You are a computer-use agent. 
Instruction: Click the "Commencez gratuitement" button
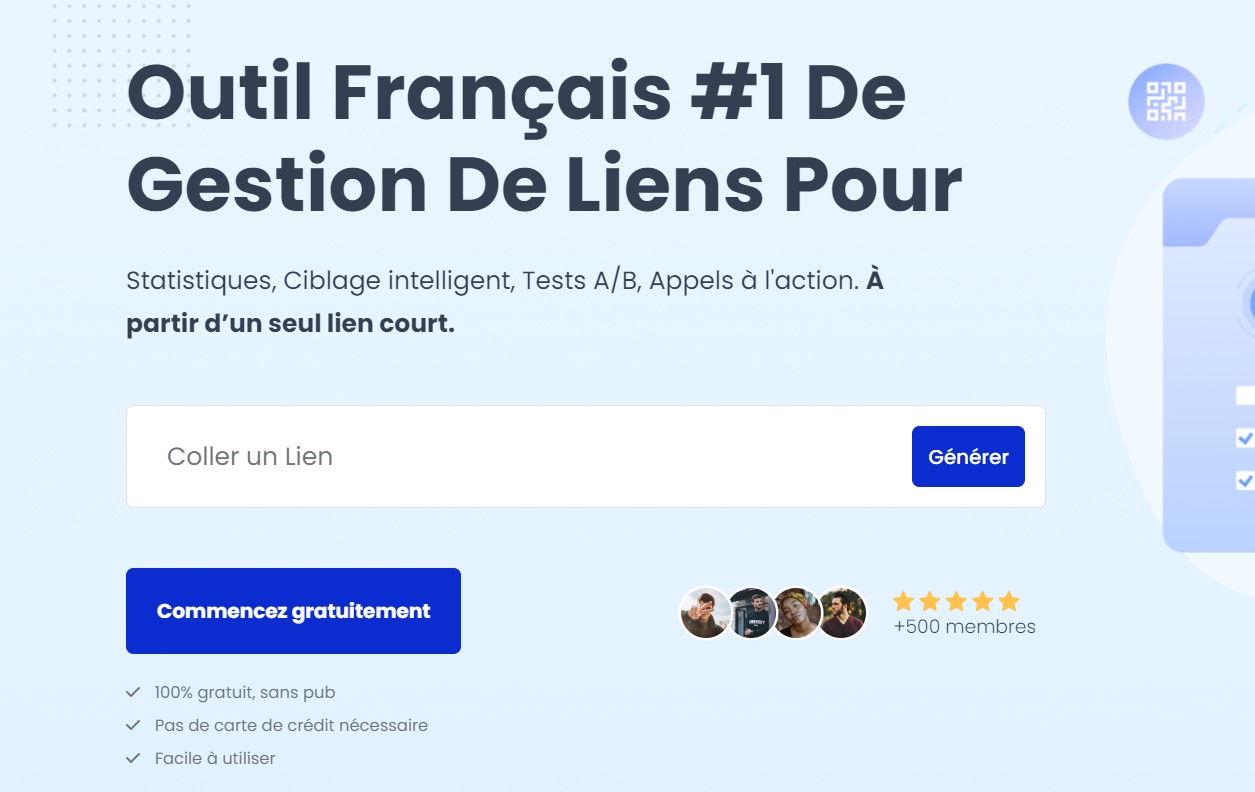[x=293, y=611]
